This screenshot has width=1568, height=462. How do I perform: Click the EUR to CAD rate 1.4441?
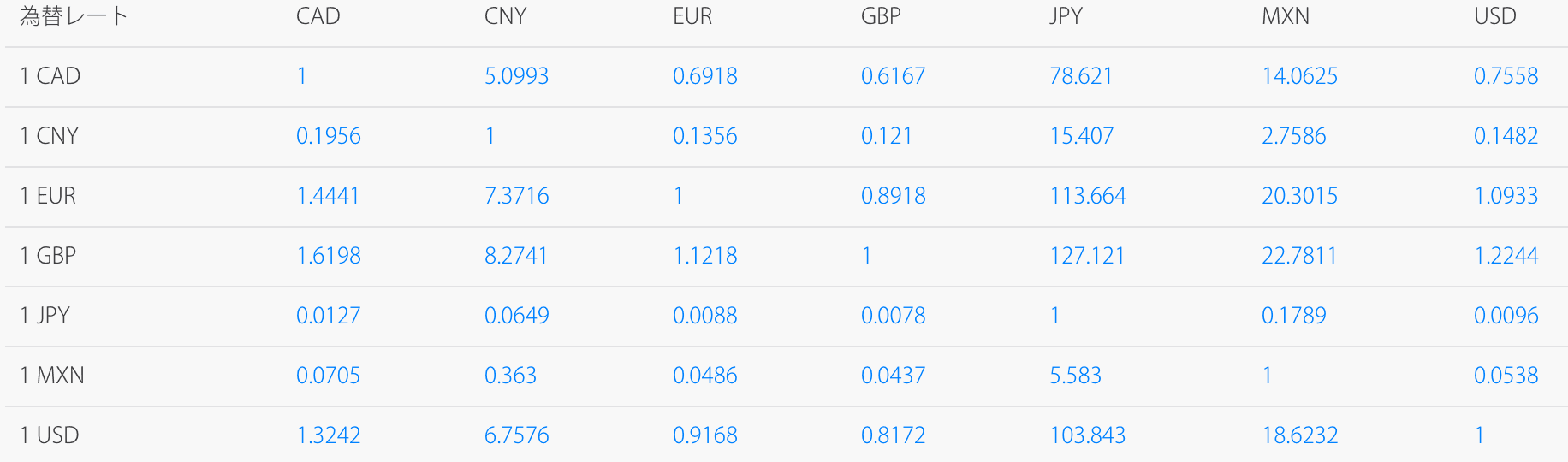tap(328, 196)
